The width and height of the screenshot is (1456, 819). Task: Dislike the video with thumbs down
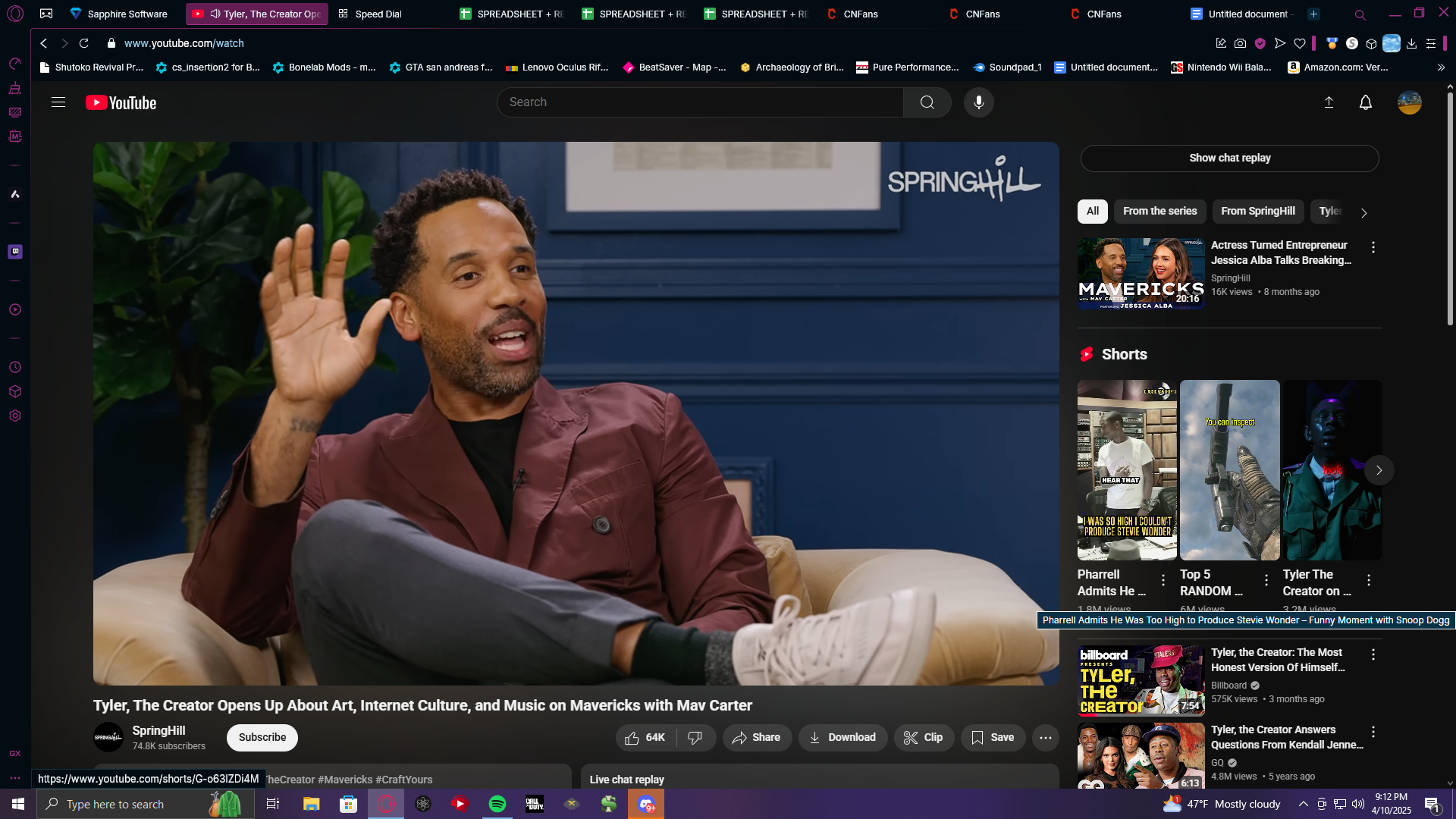pos(695,737)
